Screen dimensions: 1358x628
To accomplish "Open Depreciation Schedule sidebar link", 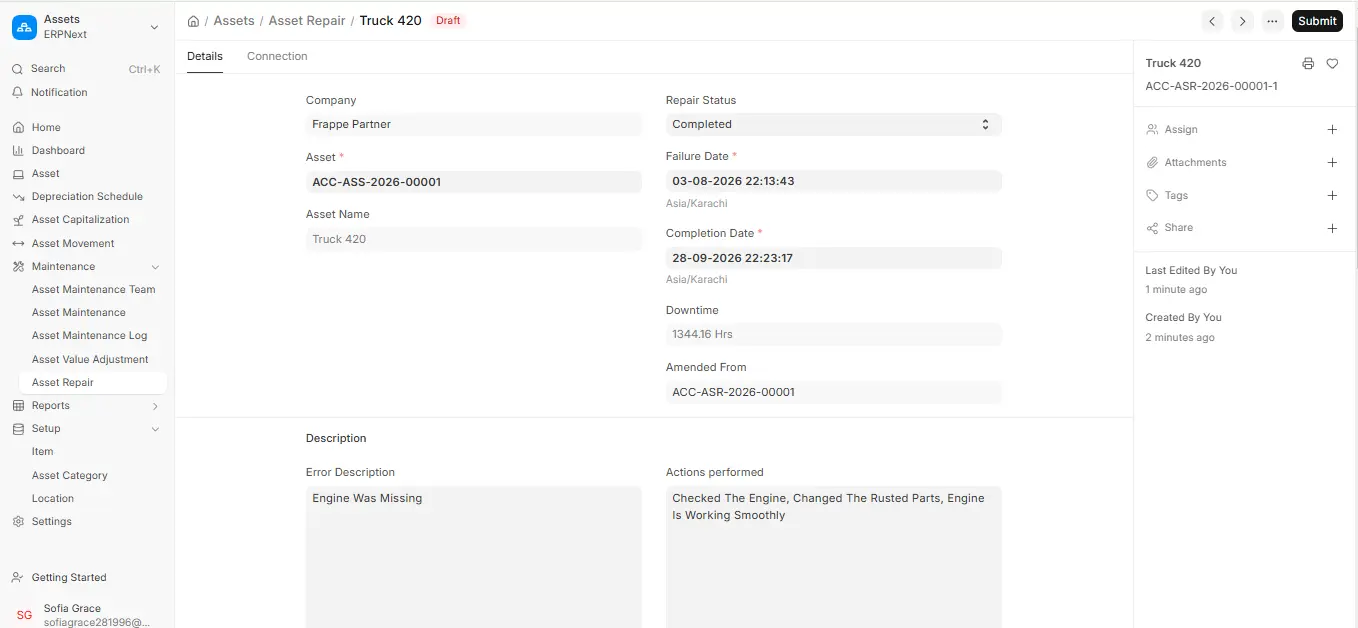I will 87,196.
